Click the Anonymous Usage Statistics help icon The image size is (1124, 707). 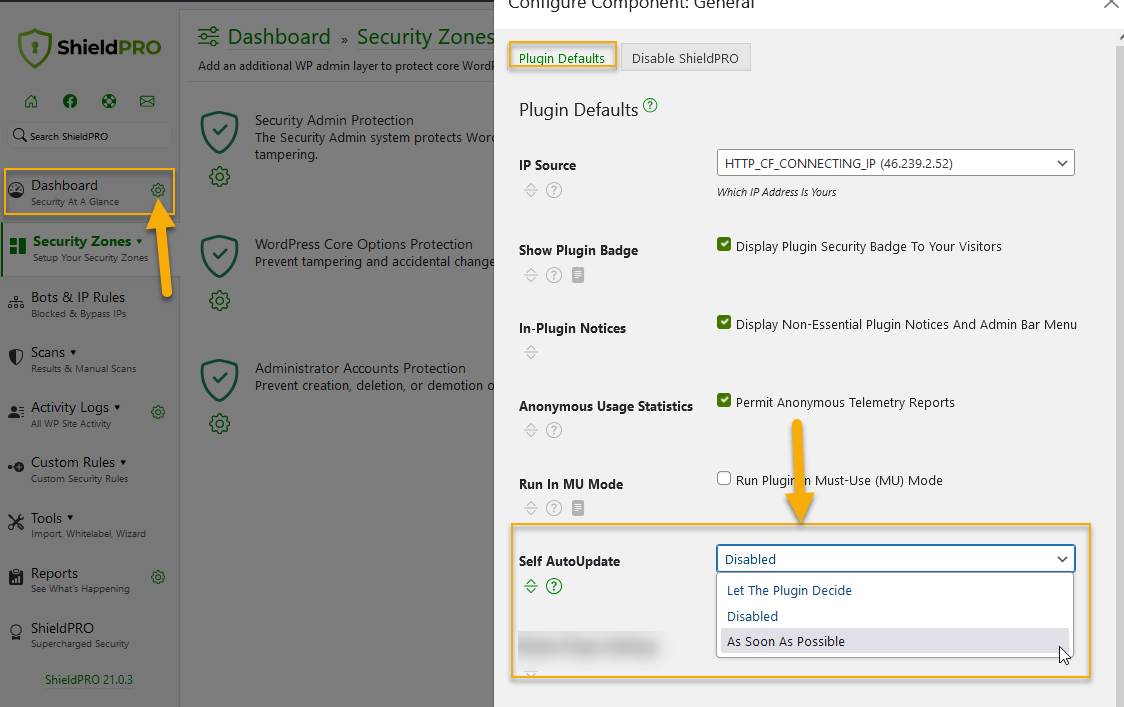554,430
